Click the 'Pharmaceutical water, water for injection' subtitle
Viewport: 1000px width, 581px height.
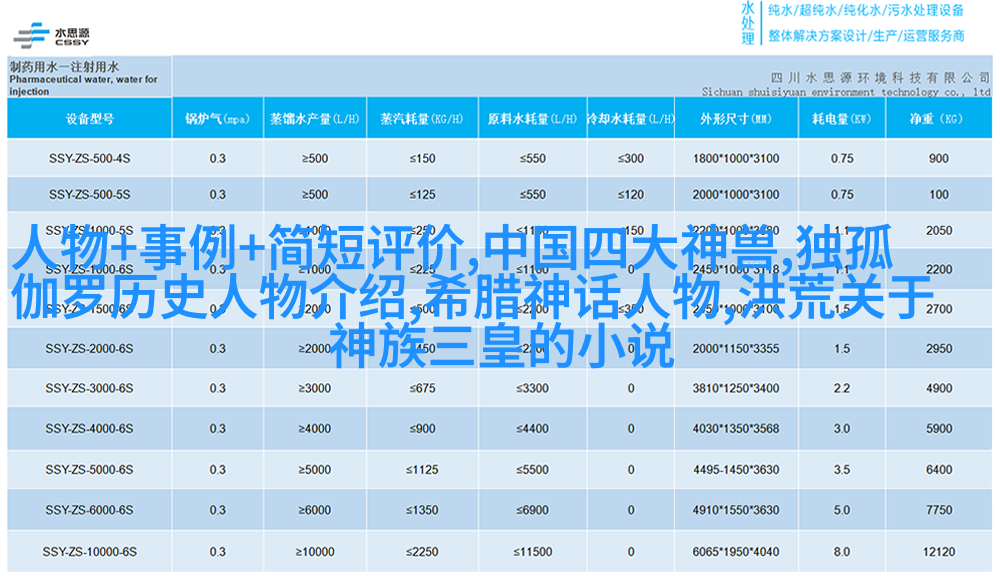[83, 85]
